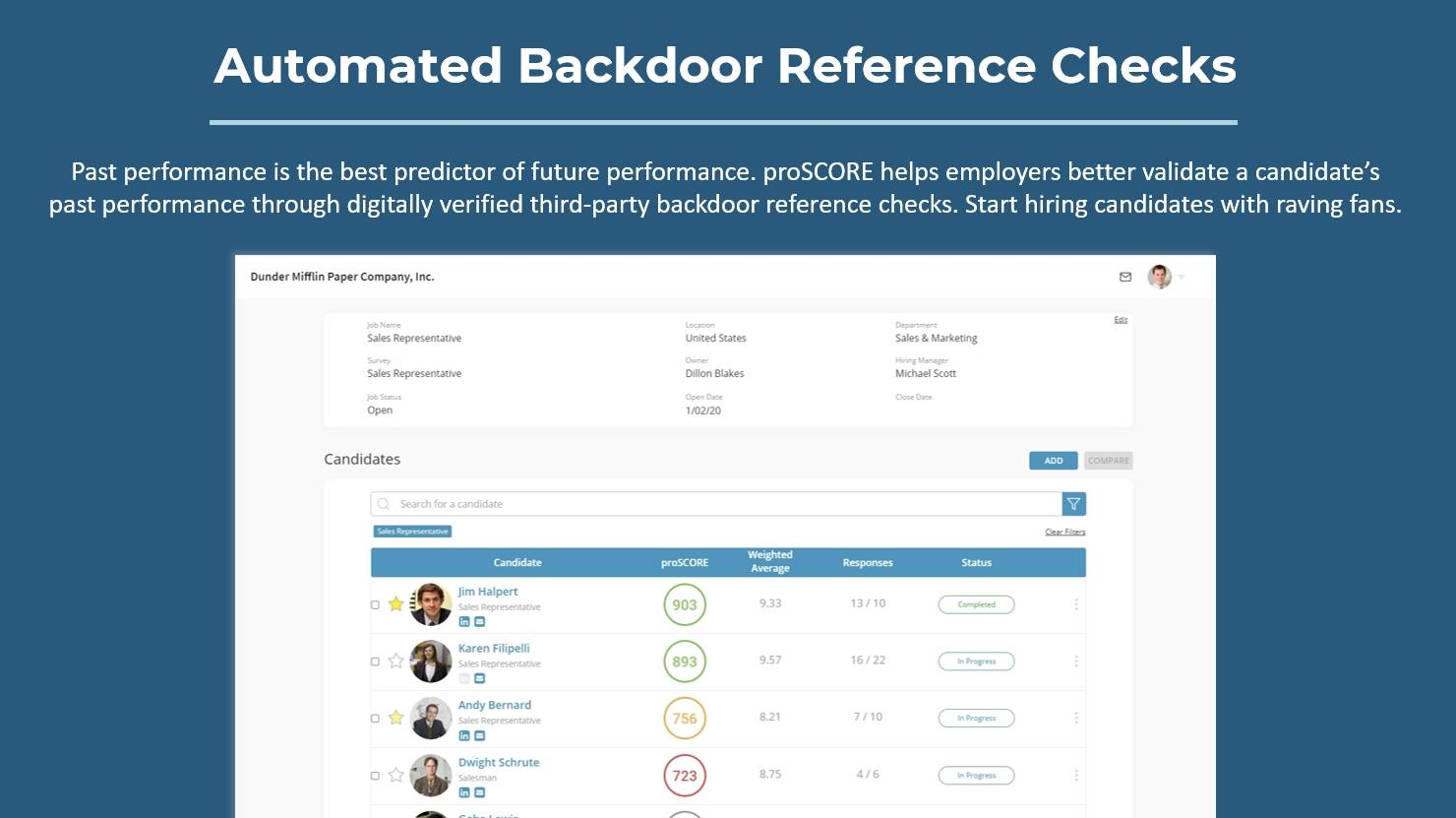Tick the checkbox for Dwight Schrute
This screenshot has height=818, width=1456.
(375, 776)
